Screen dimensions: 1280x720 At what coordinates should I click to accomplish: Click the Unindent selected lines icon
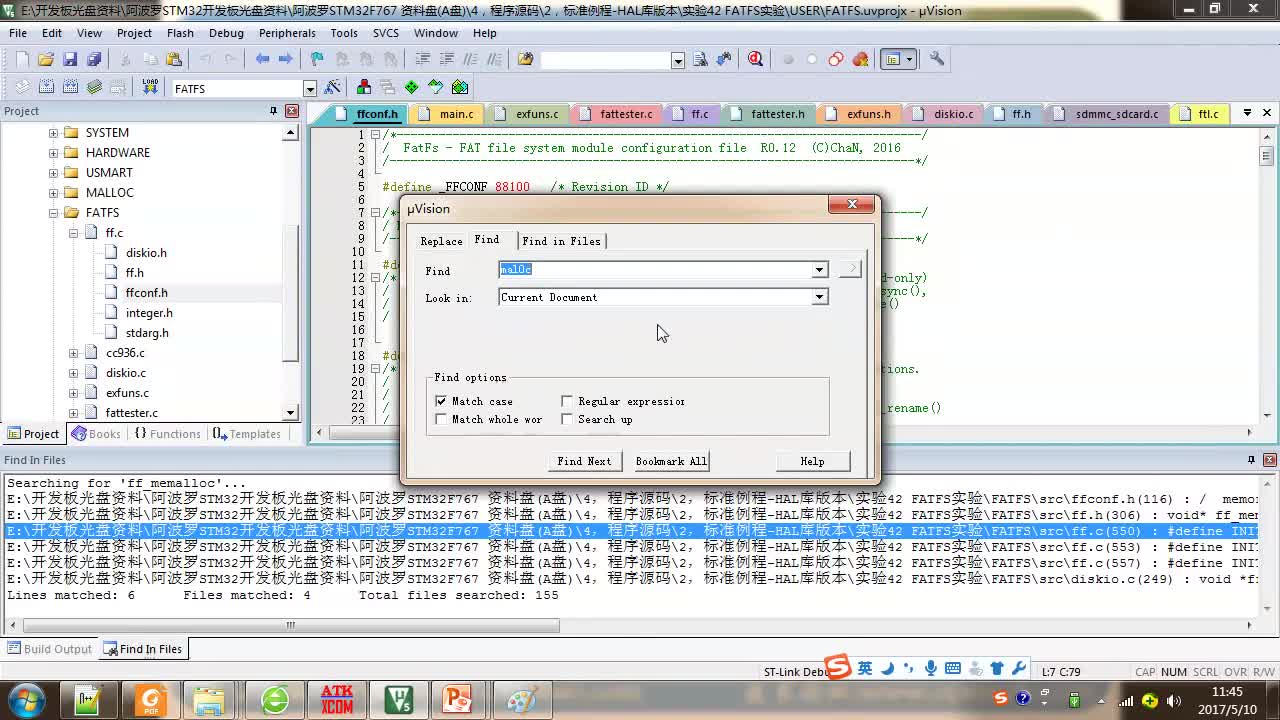click(x=447, y=59)
